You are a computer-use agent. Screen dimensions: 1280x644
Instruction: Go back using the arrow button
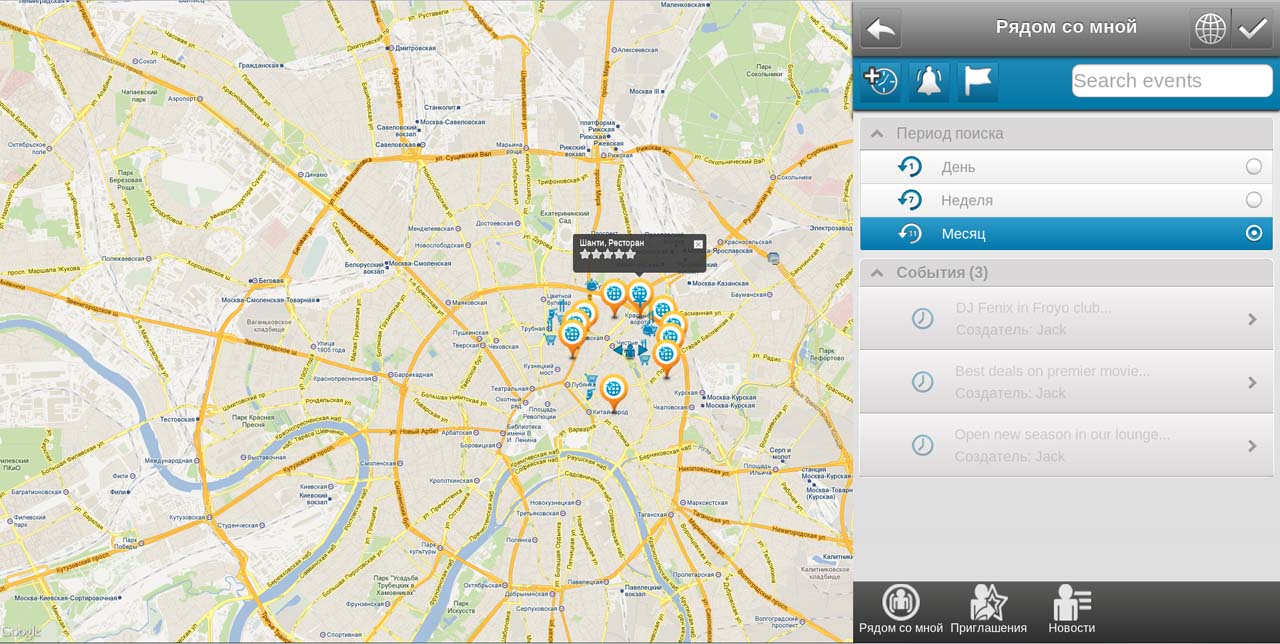881,28
